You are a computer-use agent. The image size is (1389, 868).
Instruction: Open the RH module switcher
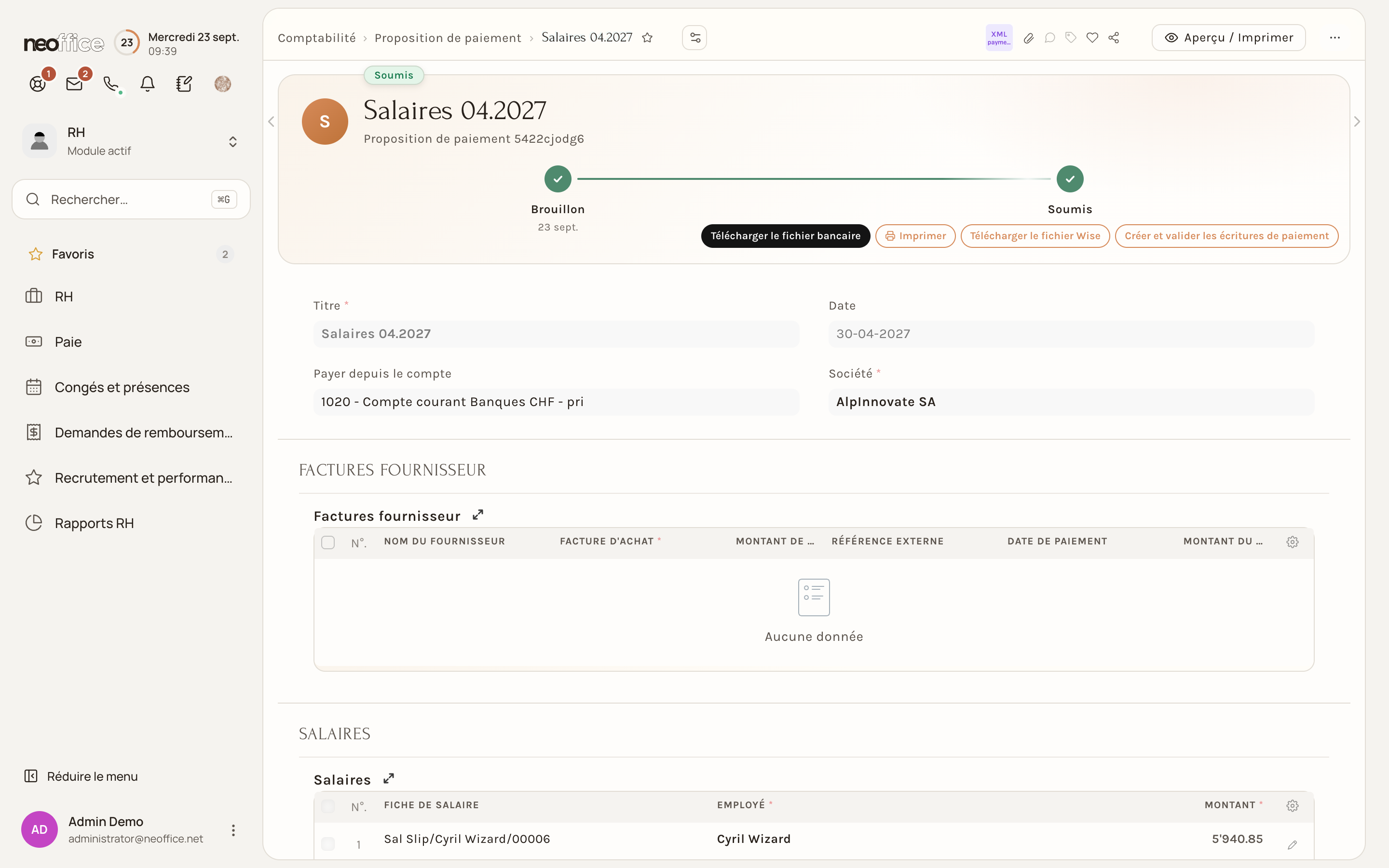131,141
